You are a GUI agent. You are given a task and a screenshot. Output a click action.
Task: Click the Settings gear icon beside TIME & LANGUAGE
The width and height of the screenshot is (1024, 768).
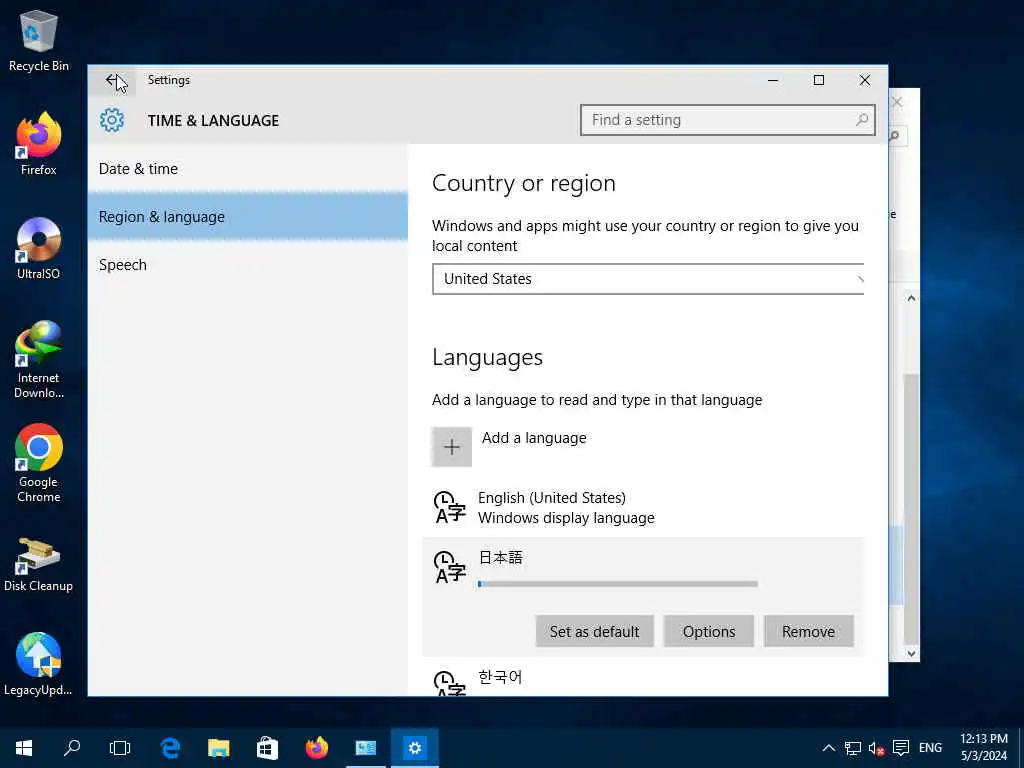[x=112, y=120]
